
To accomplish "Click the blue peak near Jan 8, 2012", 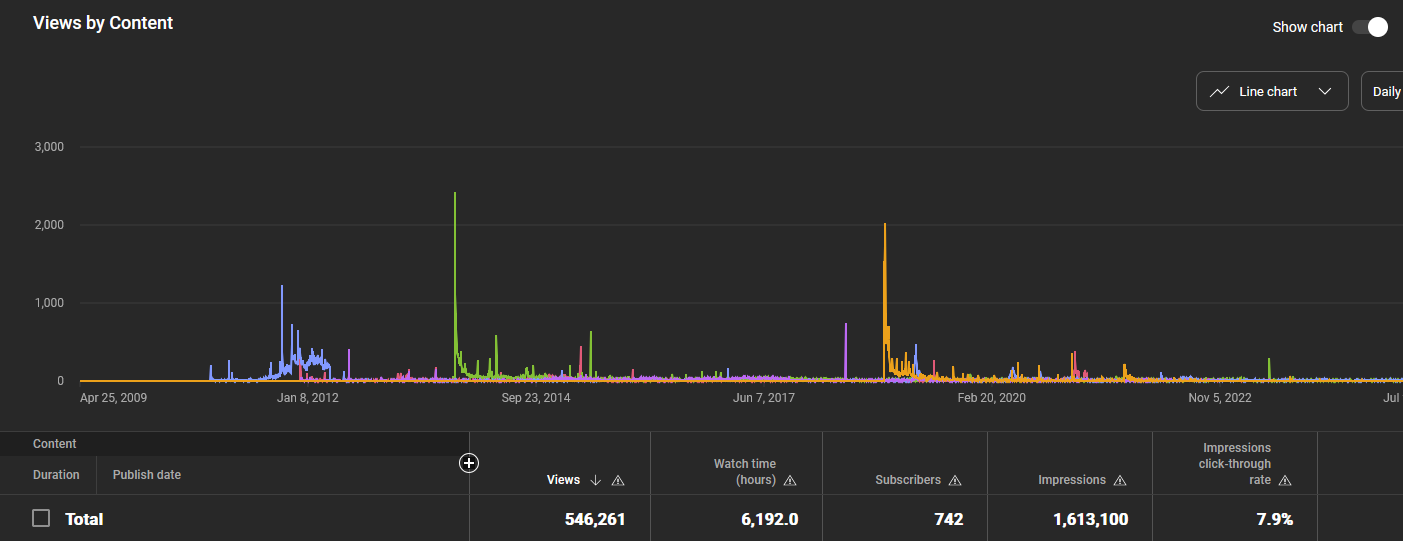I will pyautogui.click(x=282, y=330).
